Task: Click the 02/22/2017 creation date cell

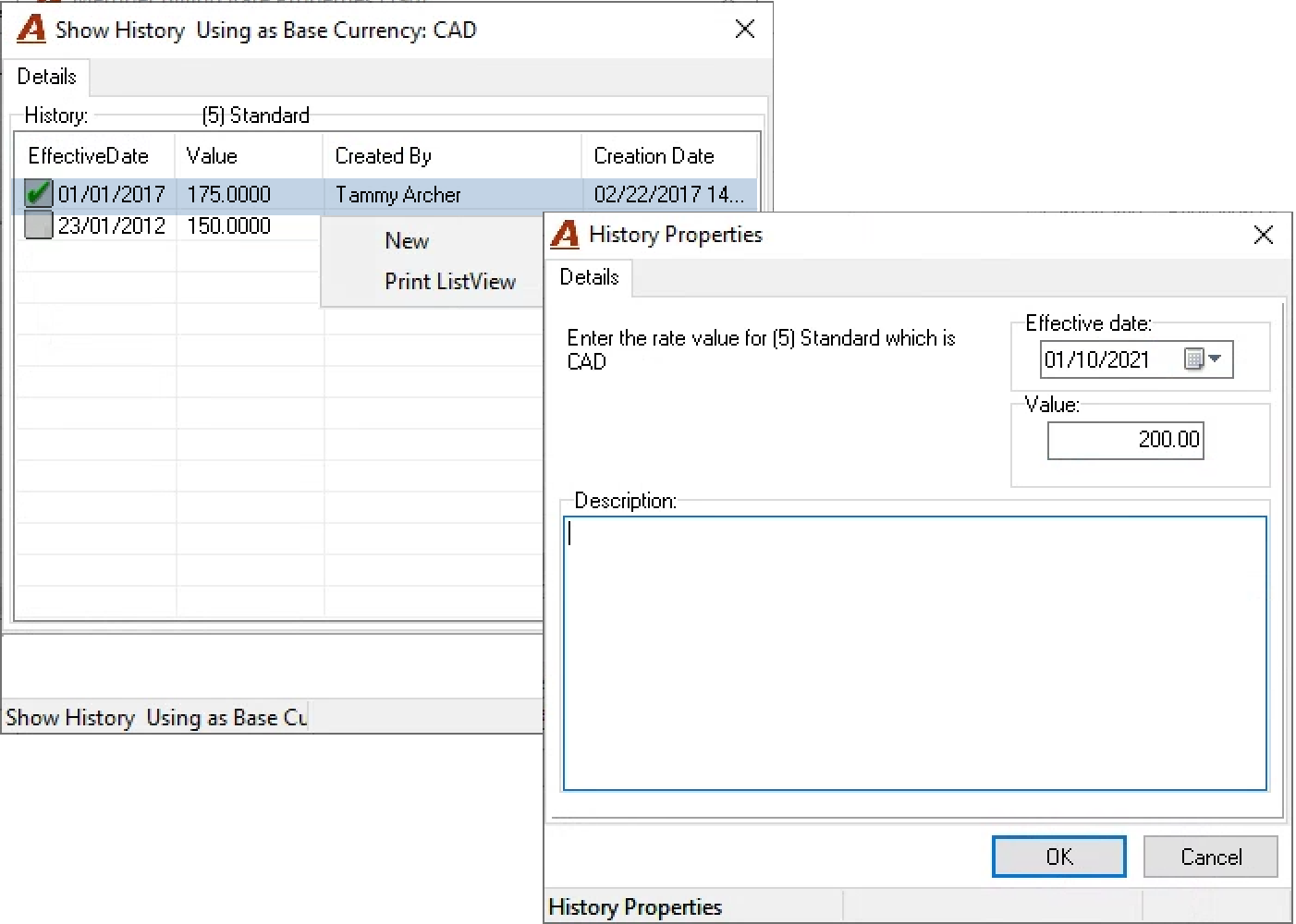Action: click(669, 195)
